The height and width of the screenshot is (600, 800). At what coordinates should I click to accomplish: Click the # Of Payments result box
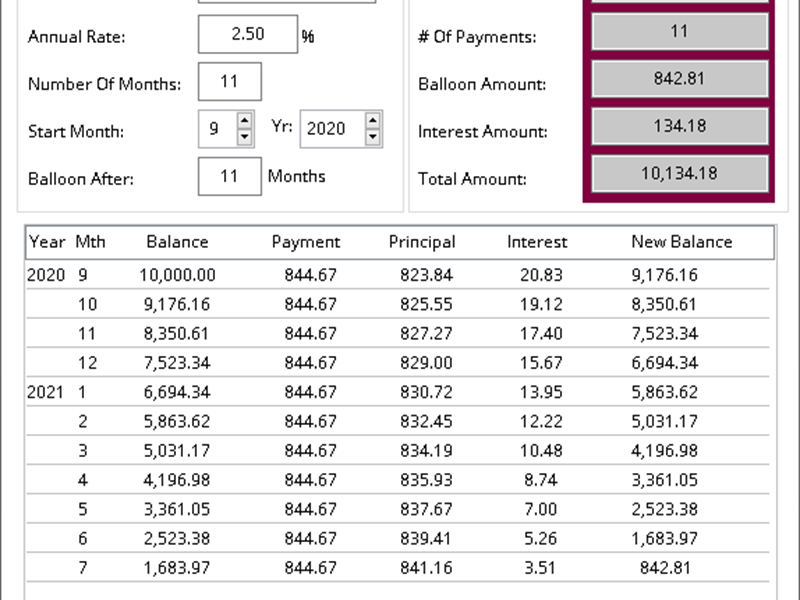pyautogui.click(x=679, y=31)
